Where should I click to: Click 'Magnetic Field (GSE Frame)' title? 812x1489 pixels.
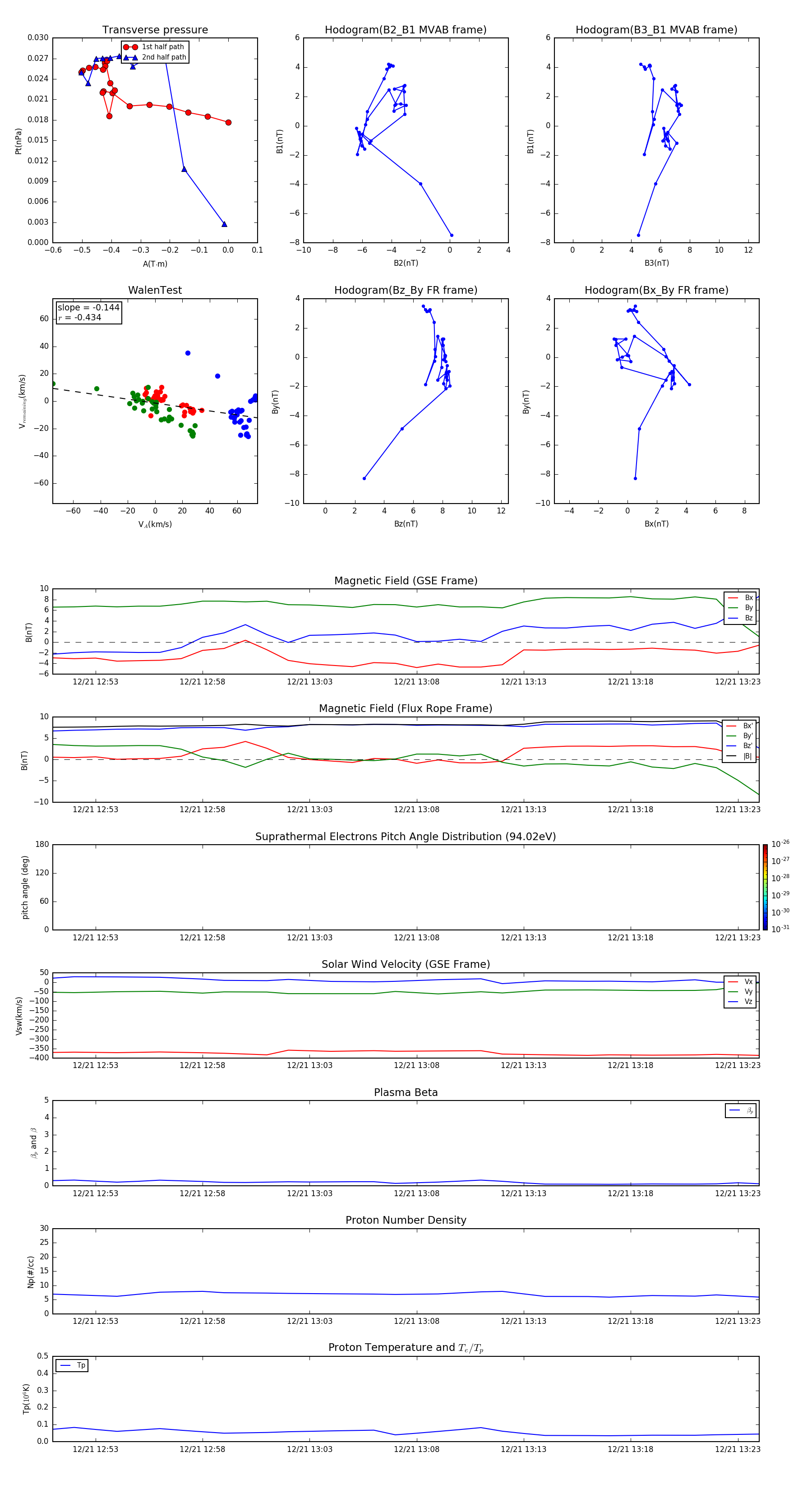[x=406, y=581]
